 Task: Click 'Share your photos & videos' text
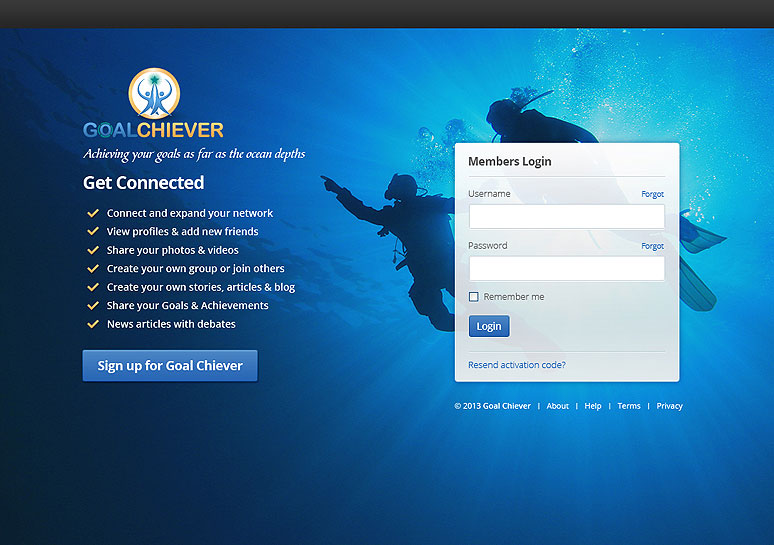pyautogui.click(x=172, y=250)
